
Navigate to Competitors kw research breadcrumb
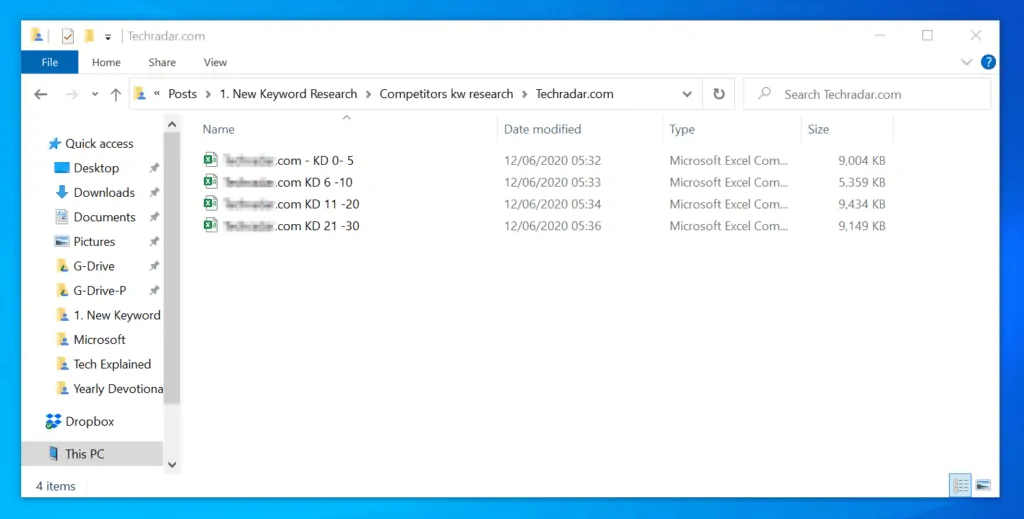(x=445, y=94)
